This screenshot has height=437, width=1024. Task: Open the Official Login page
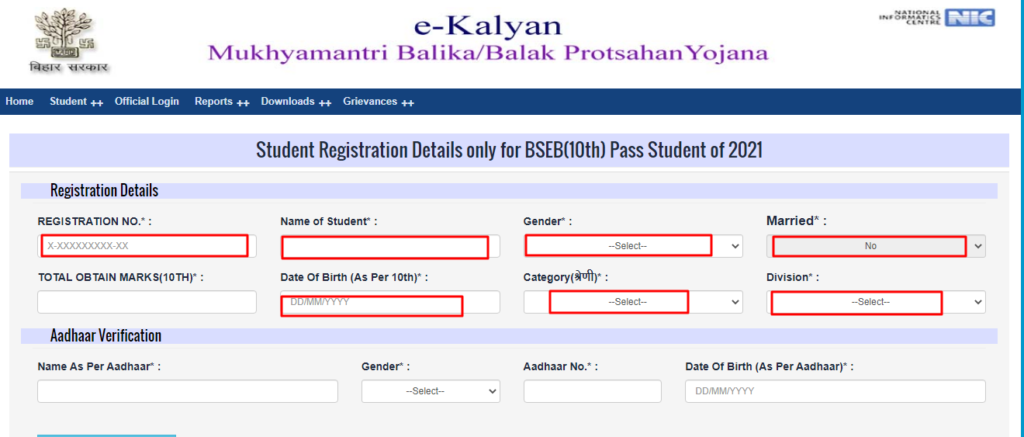(x=147, y=101)
